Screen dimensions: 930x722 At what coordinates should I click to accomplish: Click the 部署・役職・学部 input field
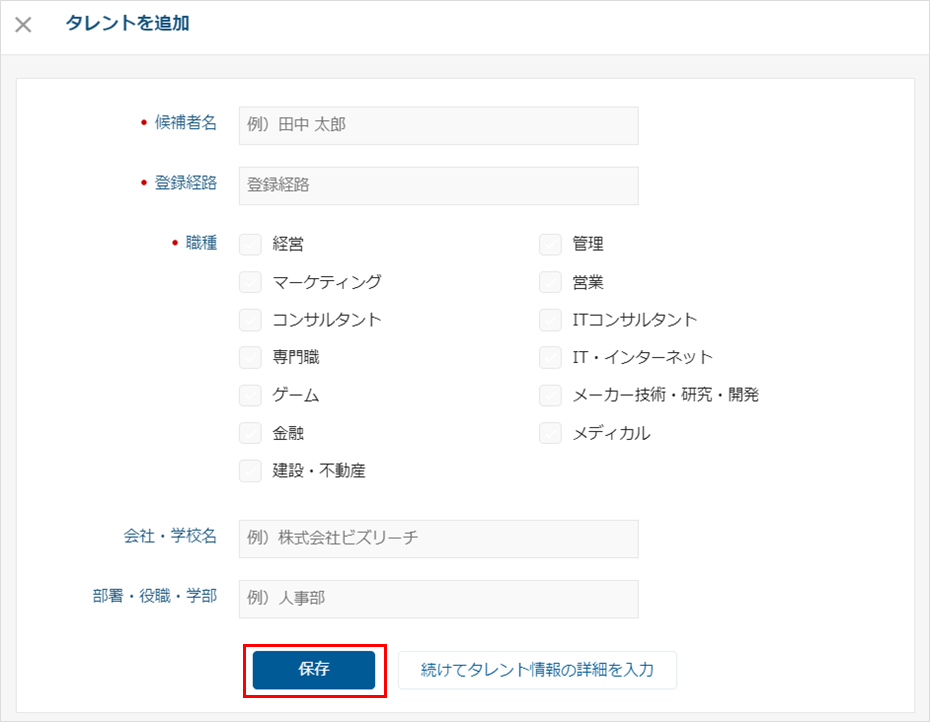(x=438, y=599)
